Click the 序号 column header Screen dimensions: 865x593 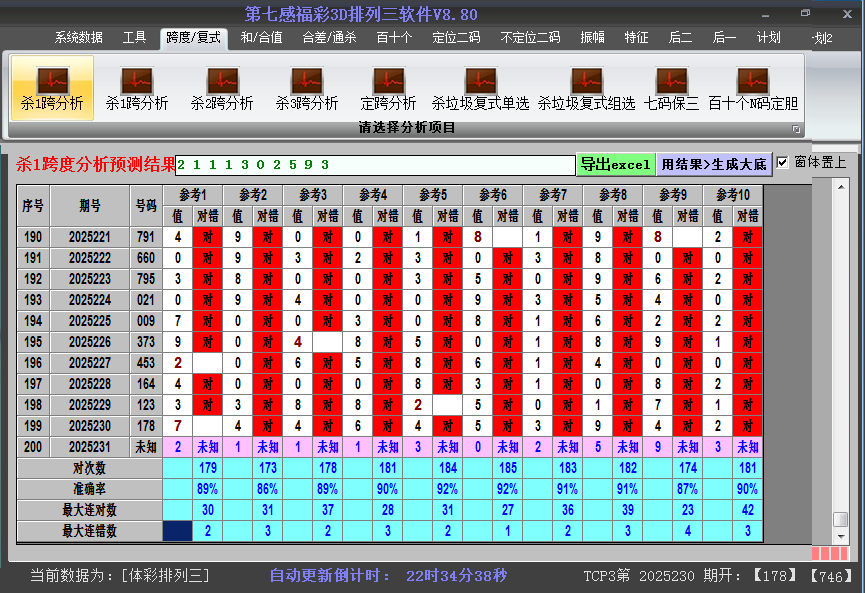[33, 206]
